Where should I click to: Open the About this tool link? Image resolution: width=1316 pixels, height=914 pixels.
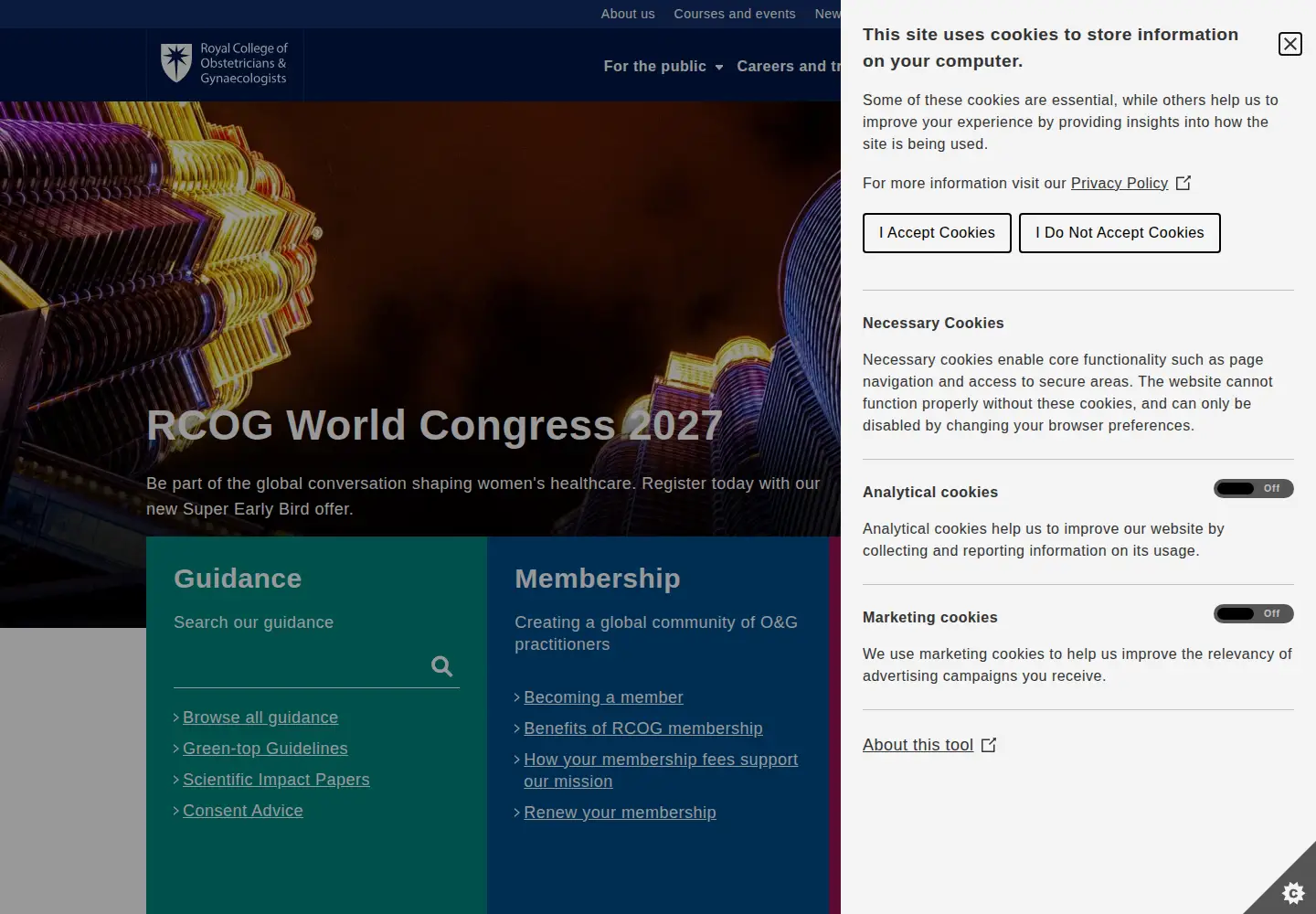coord(918,745)
